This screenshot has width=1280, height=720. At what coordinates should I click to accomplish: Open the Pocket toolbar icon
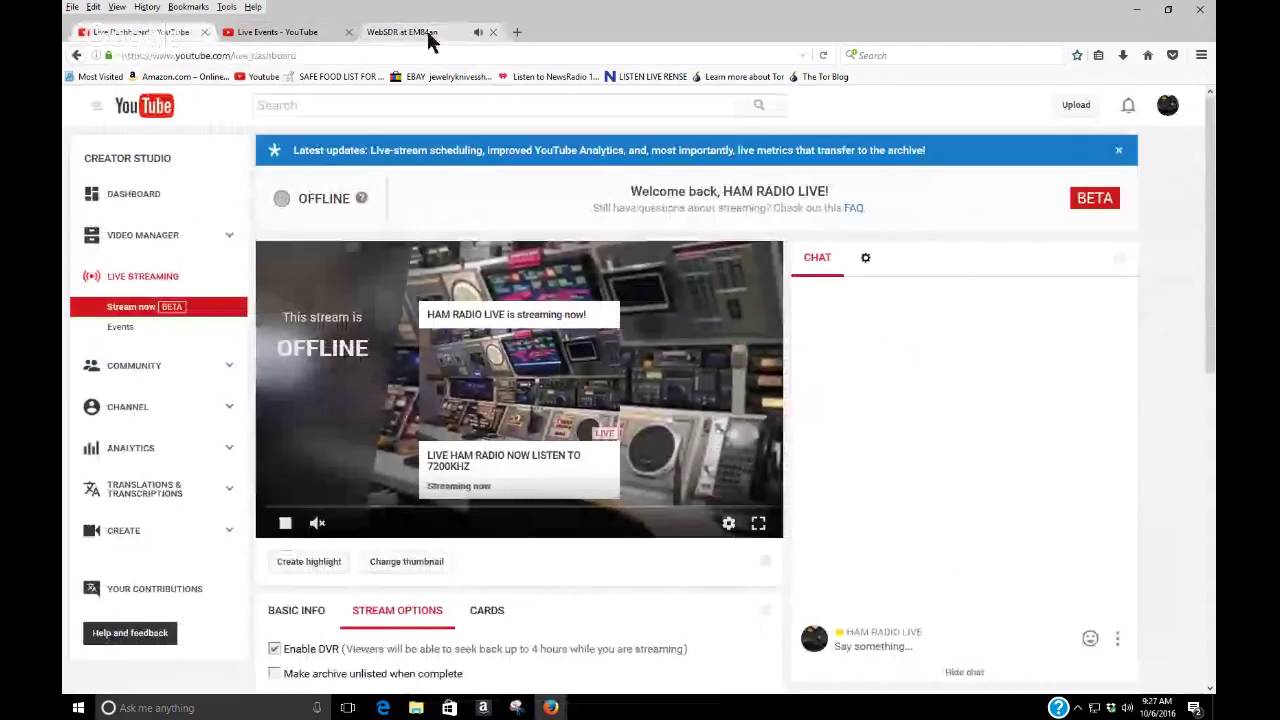1173,55
